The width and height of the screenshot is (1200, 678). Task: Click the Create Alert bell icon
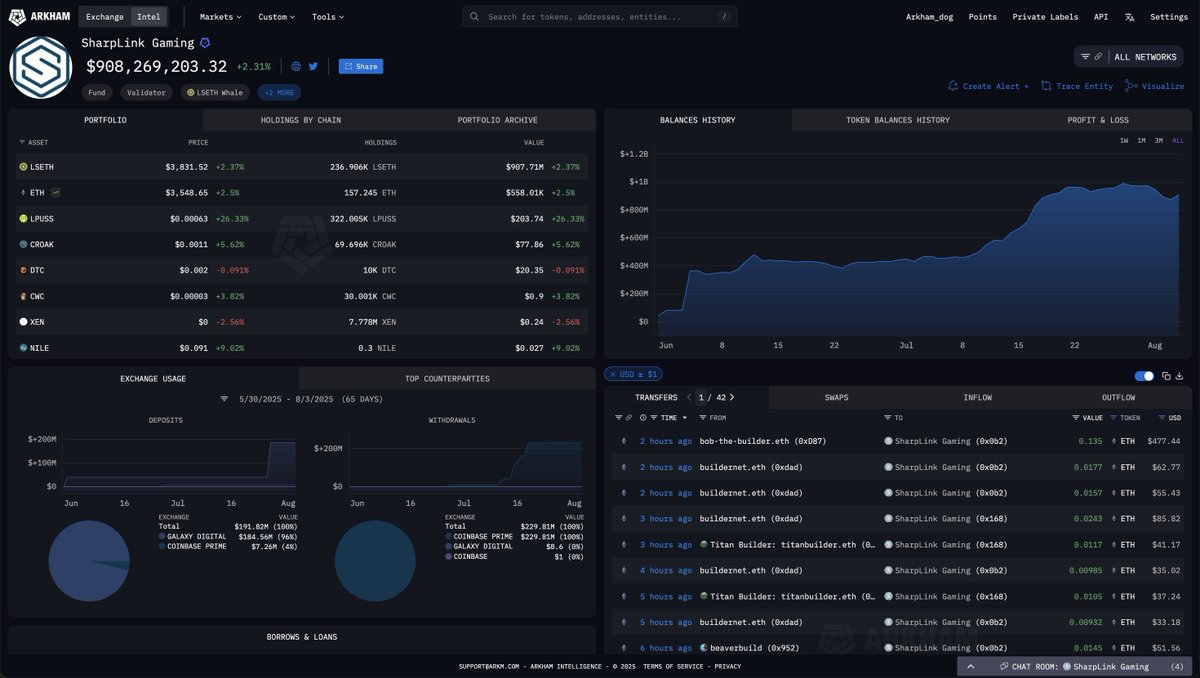(953, 86)
